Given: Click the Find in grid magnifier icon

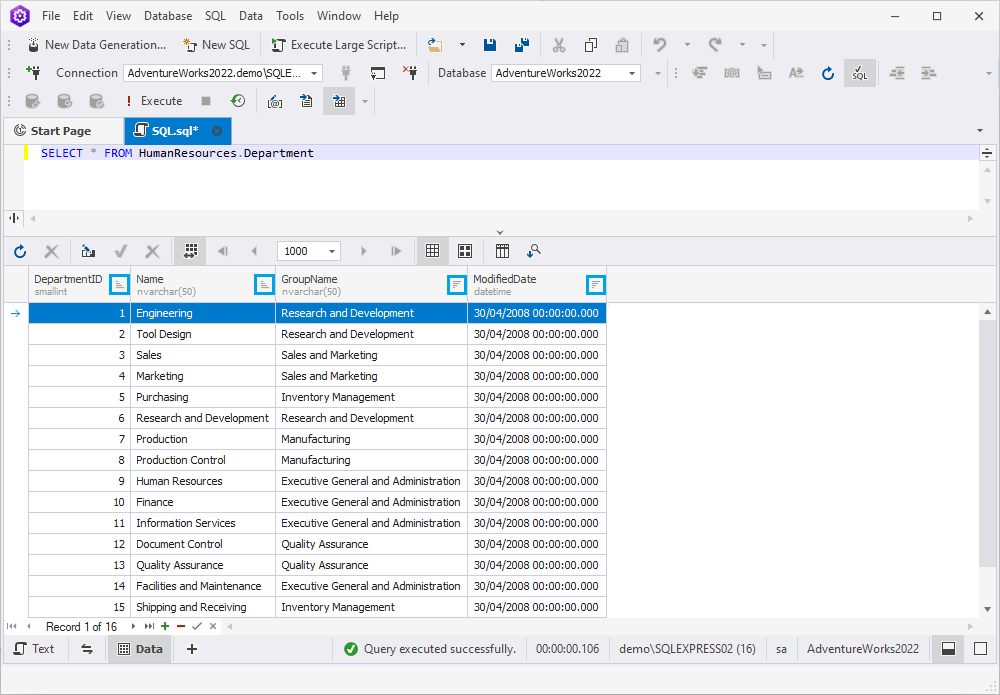Looking at the screenshot, I should pos(534,251).
